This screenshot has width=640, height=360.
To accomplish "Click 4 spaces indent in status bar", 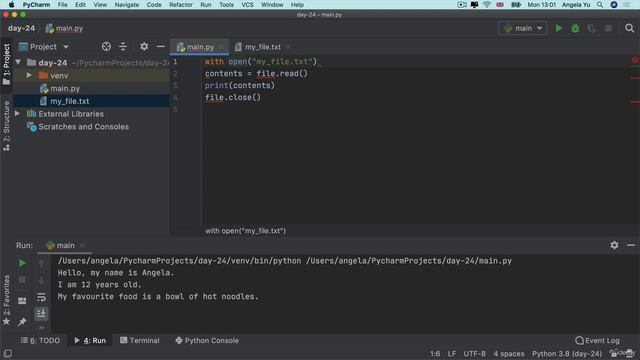I will [x=509, y=353].
